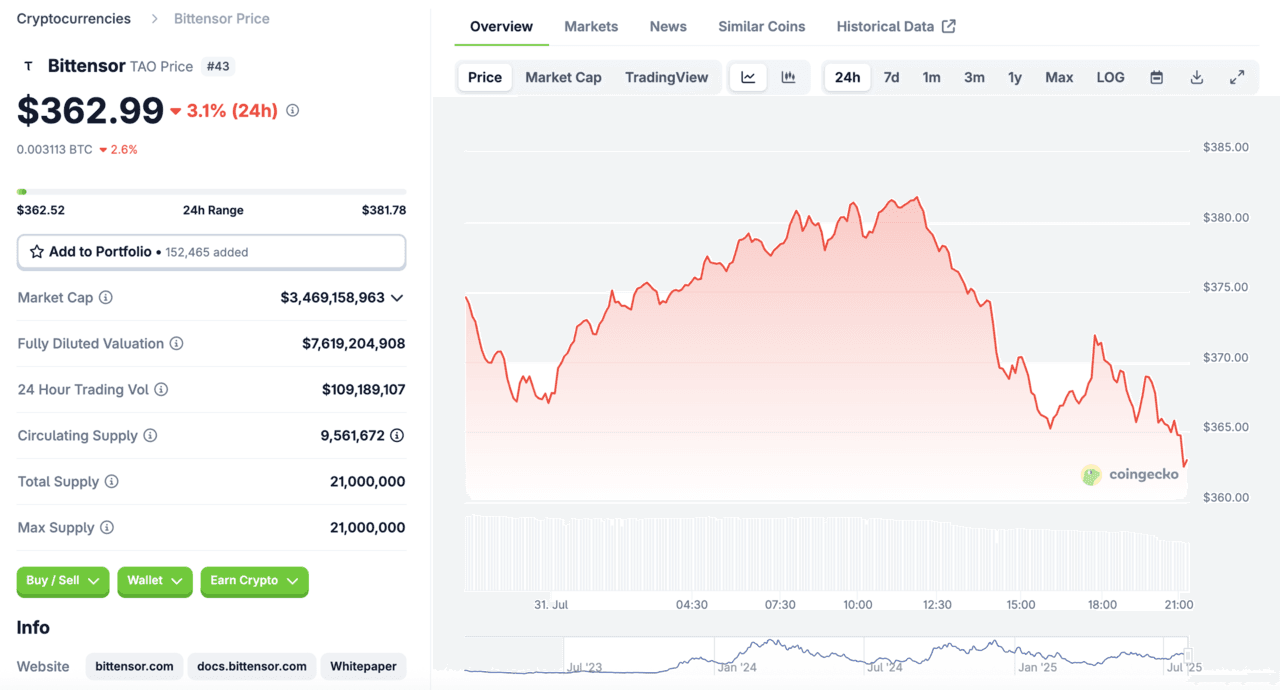The width and height of the screenshot is (1280, 690).
Task: Click info icon after 9,561,672 value
Action: coord(397,436)
